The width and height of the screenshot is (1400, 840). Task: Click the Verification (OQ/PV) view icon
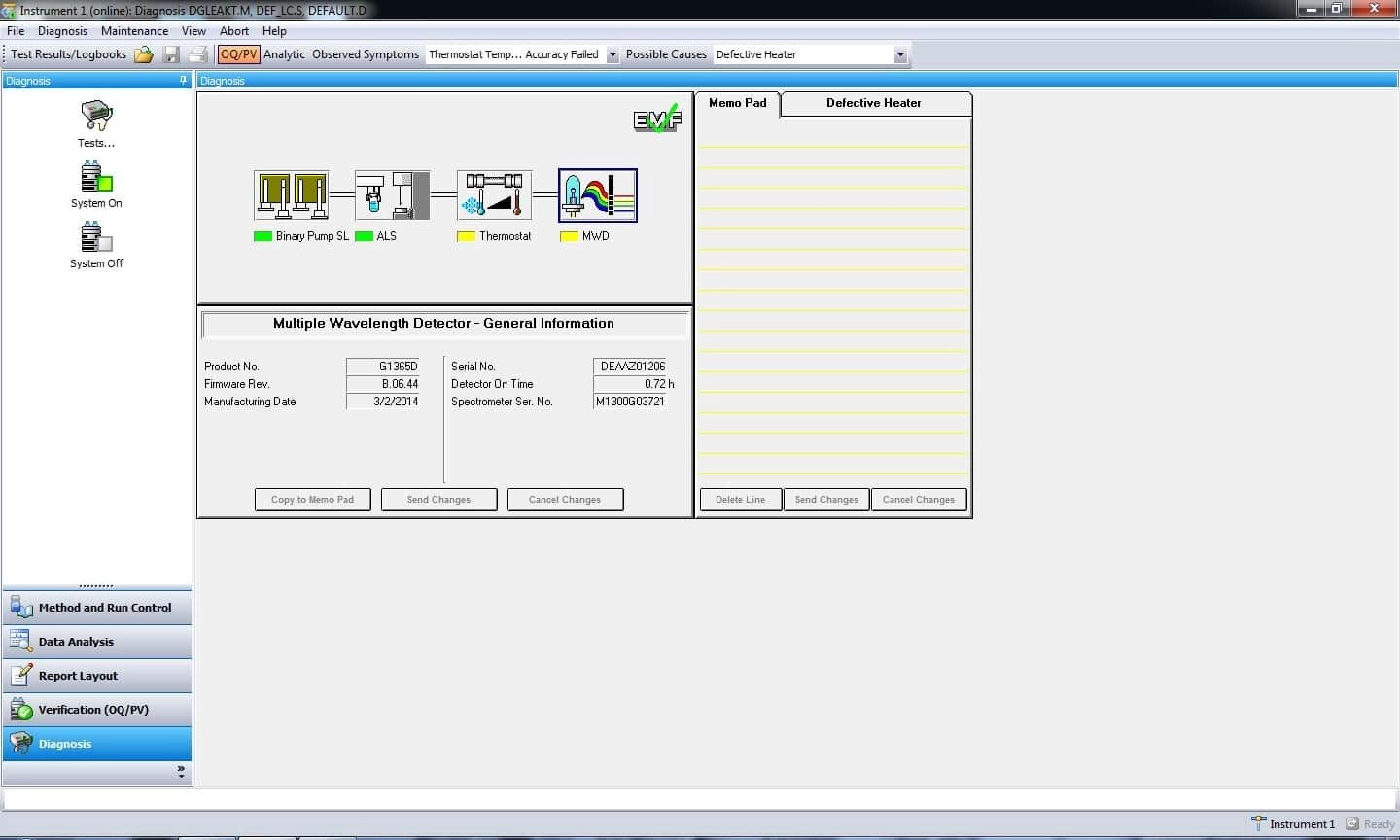coord(21,710)
